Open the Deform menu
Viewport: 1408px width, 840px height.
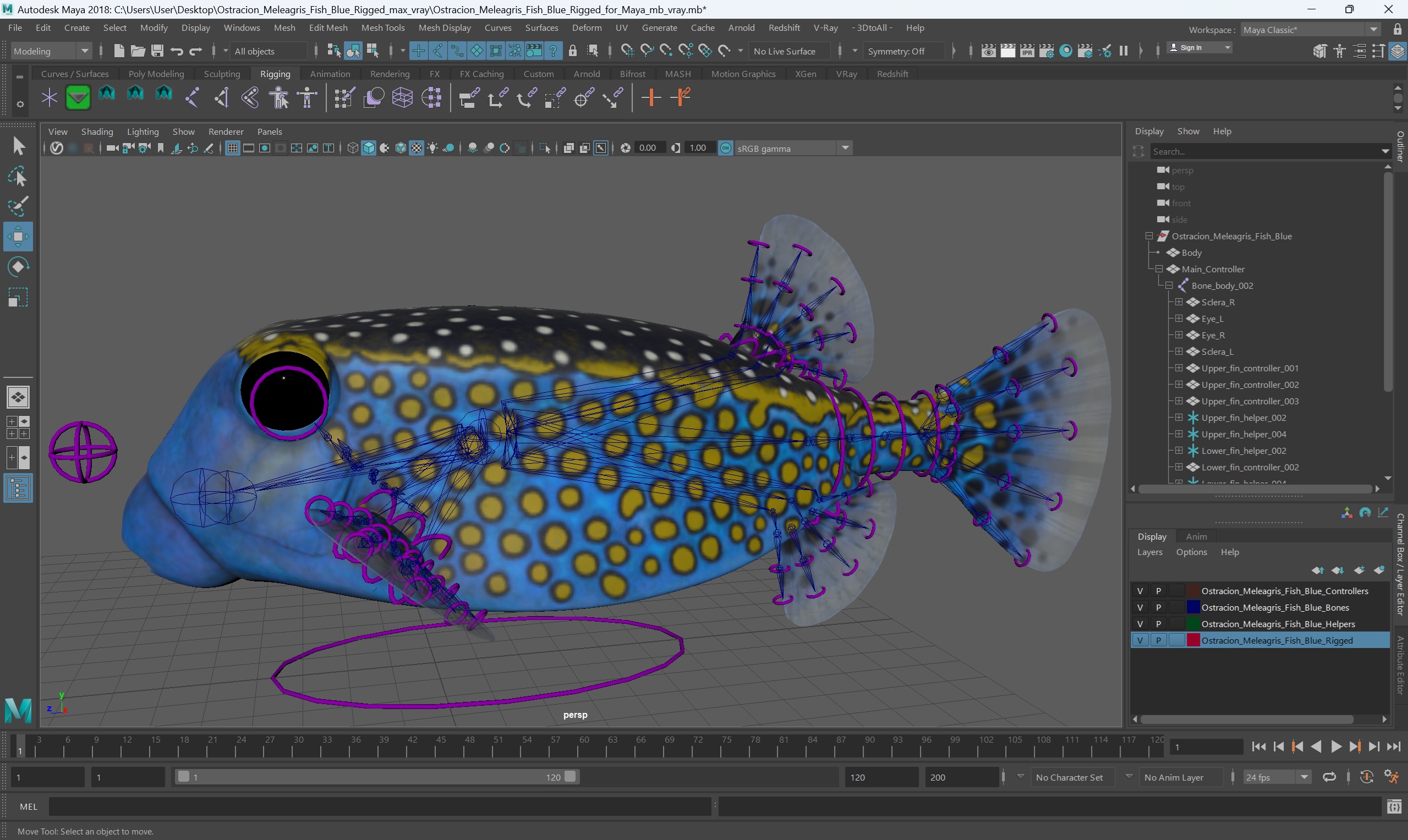coord(587,28)
